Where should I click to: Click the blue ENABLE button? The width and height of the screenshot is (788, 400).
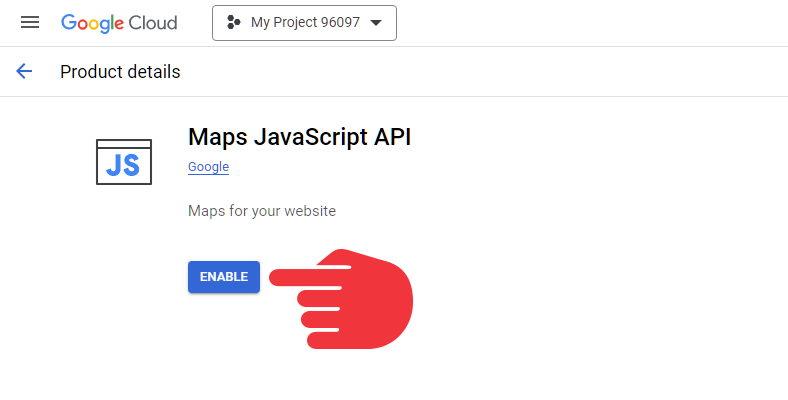click(x=224, y=277)
